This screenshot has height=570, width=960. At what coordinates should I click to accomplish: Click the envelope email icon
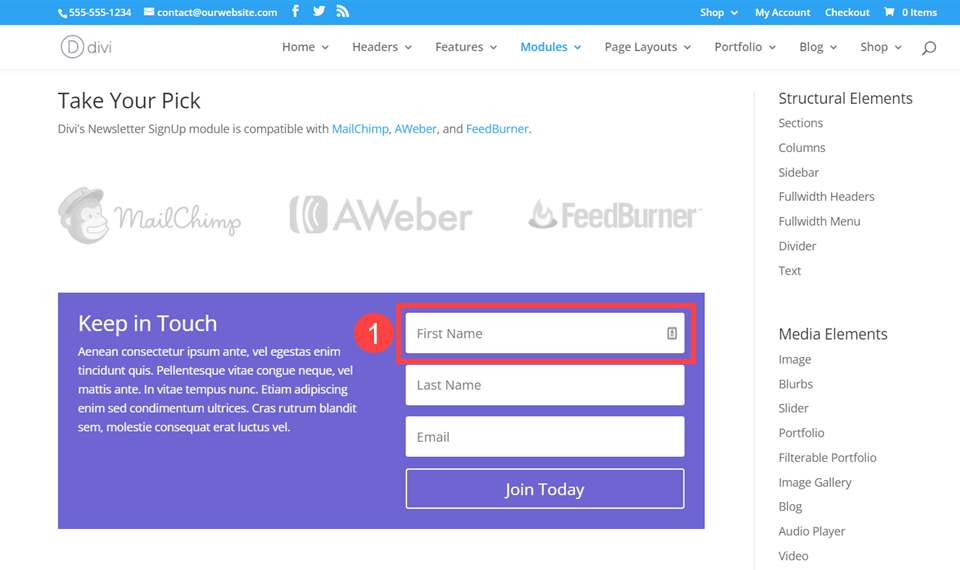point(149,12)
